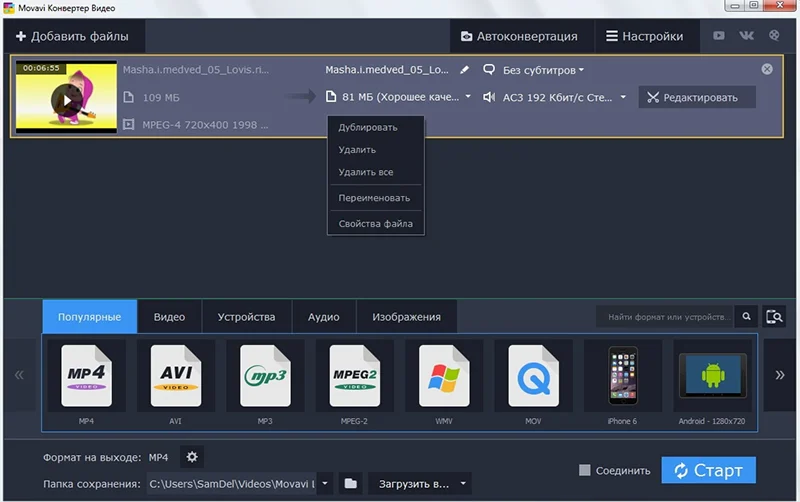Click the pencil rename icon
The width and height of the screenshot is (800, 502).
464,69
